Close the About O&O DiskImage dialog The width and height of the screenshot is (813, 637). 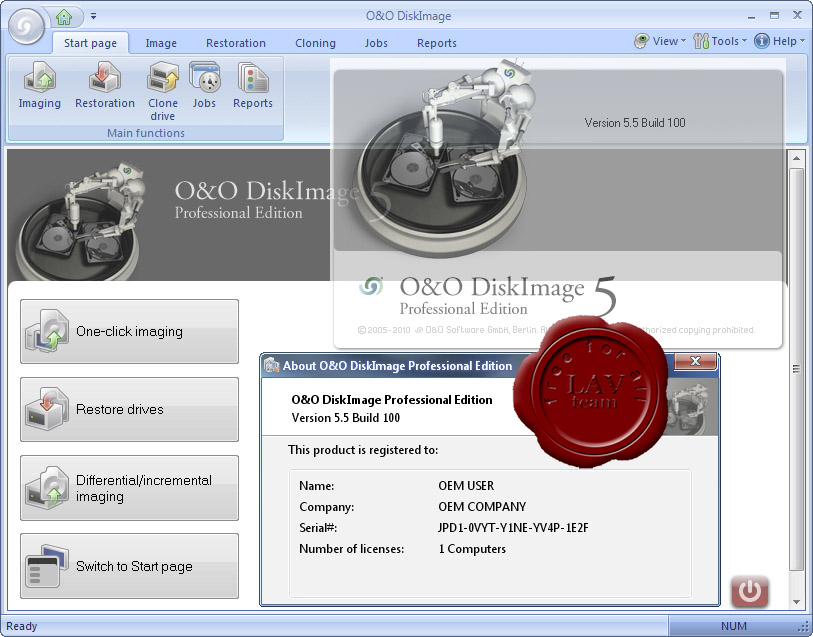point(695,361)
